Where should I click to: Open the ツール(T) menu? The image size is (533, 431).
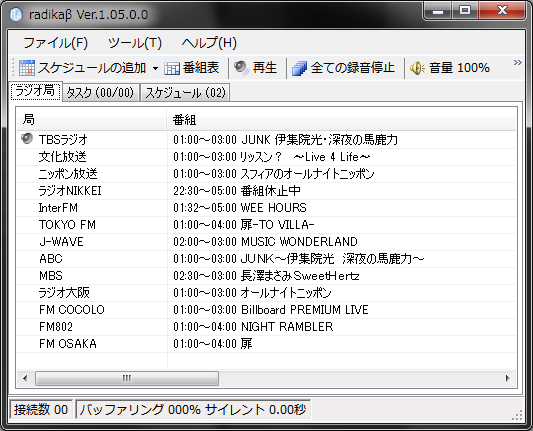point(135,43)
